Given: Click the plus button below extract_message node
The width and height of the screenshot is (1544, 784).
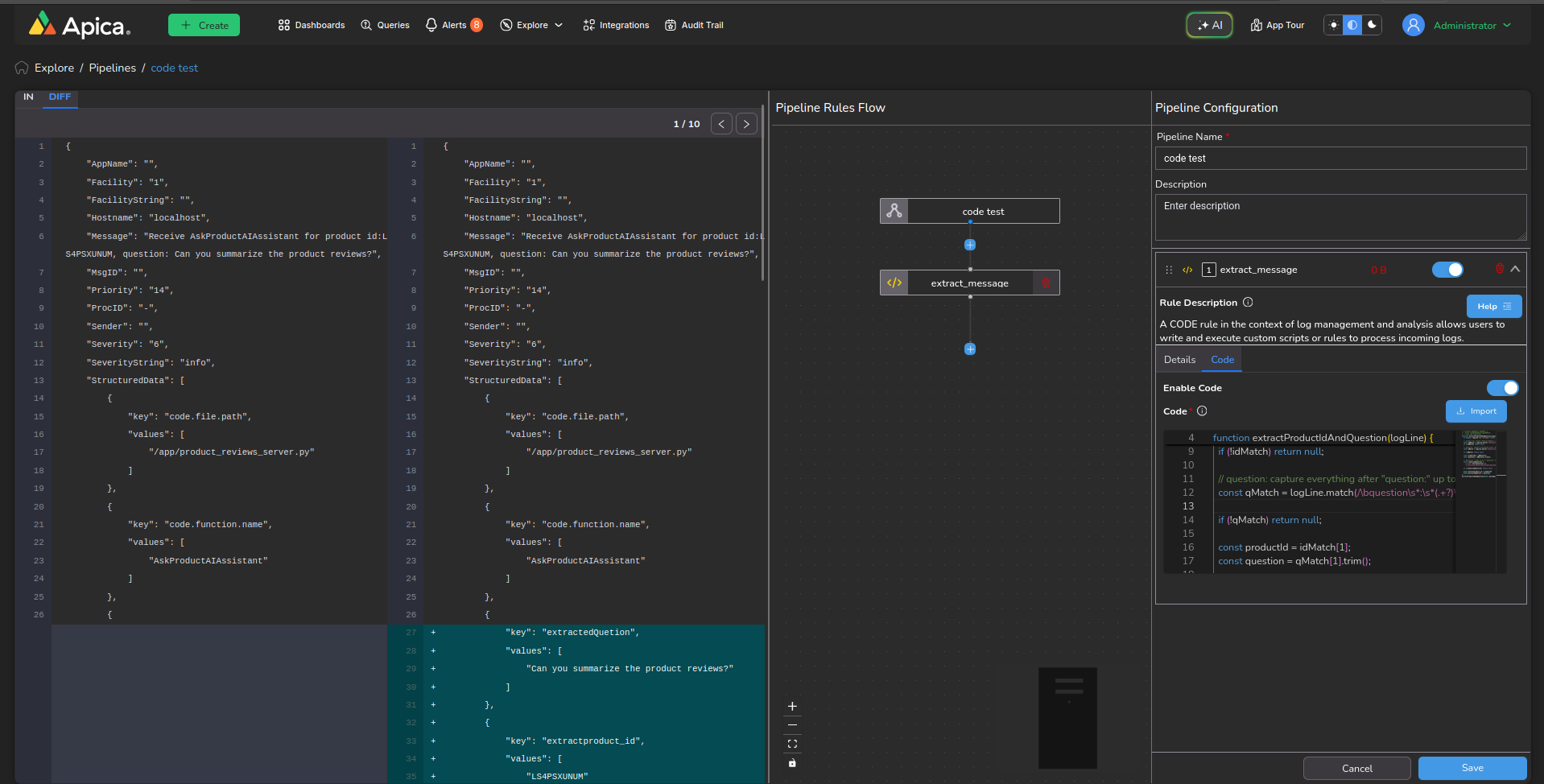Looking at the screenshot, I should pyautogui.click(x=970, y=349).
